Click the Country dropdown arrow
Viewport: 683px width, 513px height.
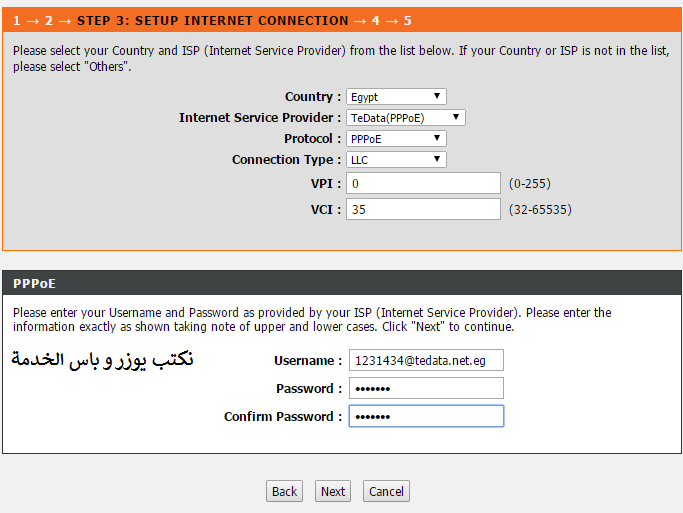click(437, 96)
